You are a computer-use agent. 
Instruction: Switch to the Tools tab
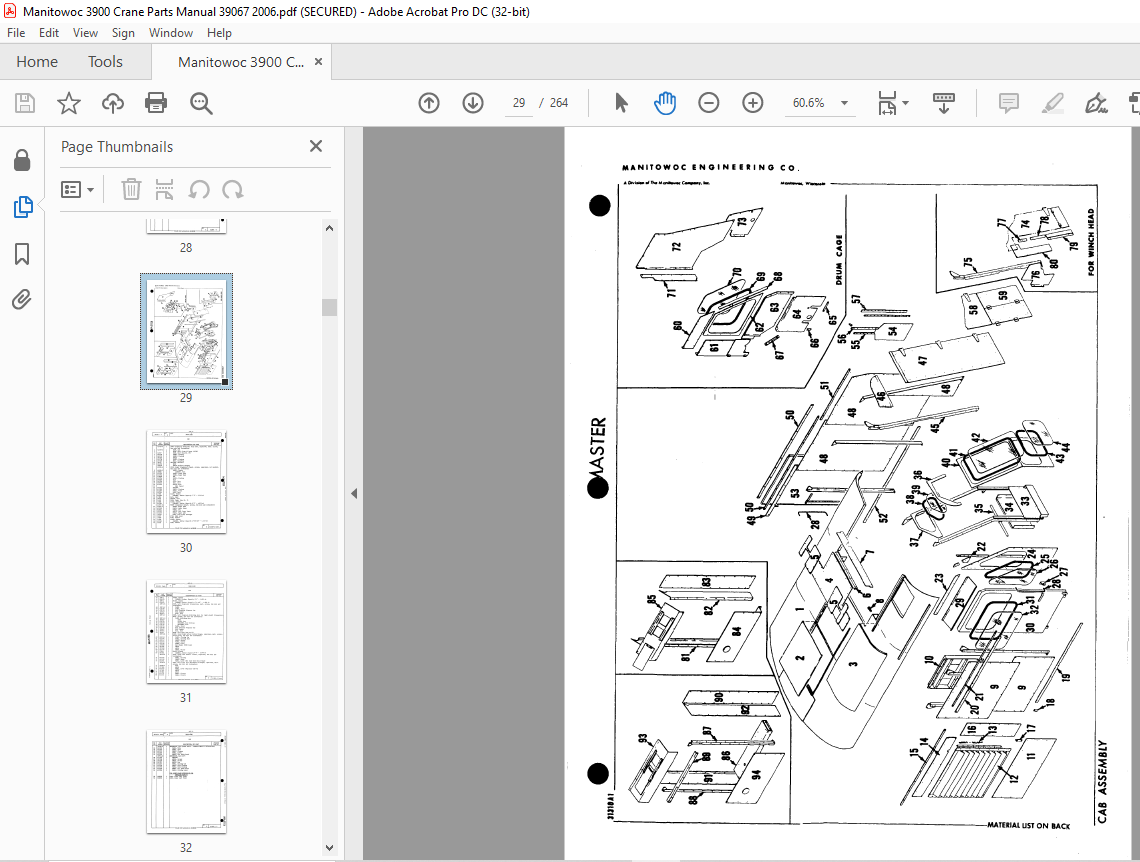coord(105,62)
